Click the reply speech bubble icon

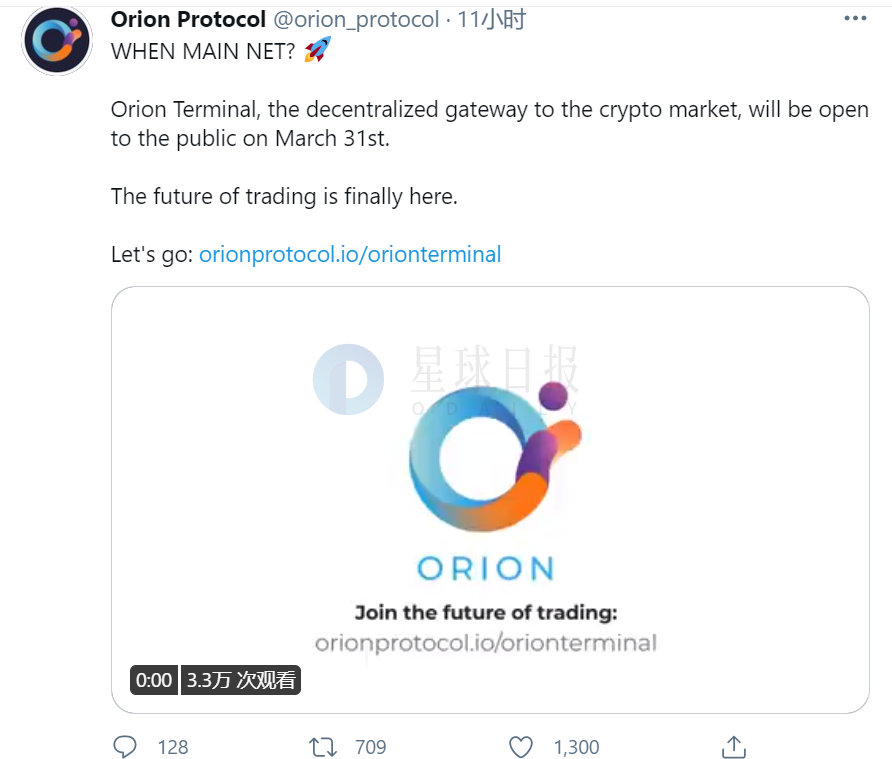tap(125, 746)
